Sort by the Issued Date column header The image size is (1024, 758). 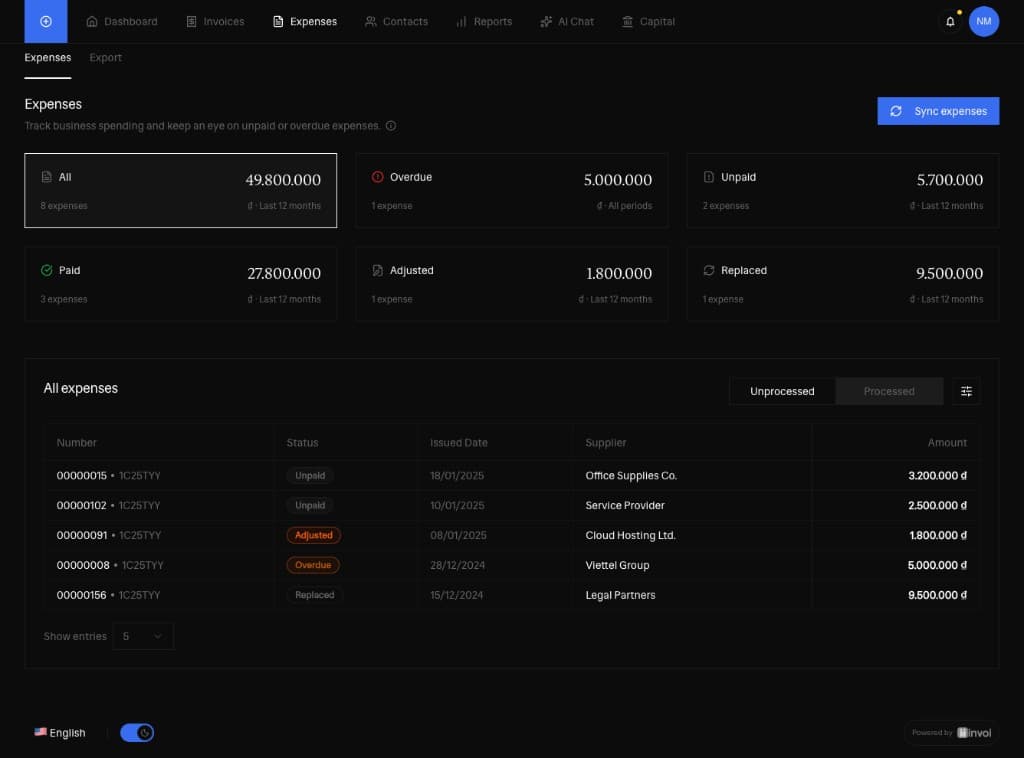[458, 443]
